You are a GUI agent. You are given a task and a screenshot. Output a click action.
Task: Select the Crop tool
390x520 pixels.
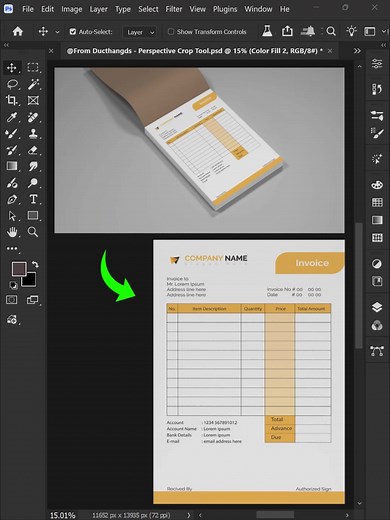pyautogui.click(x=12, y=100)
